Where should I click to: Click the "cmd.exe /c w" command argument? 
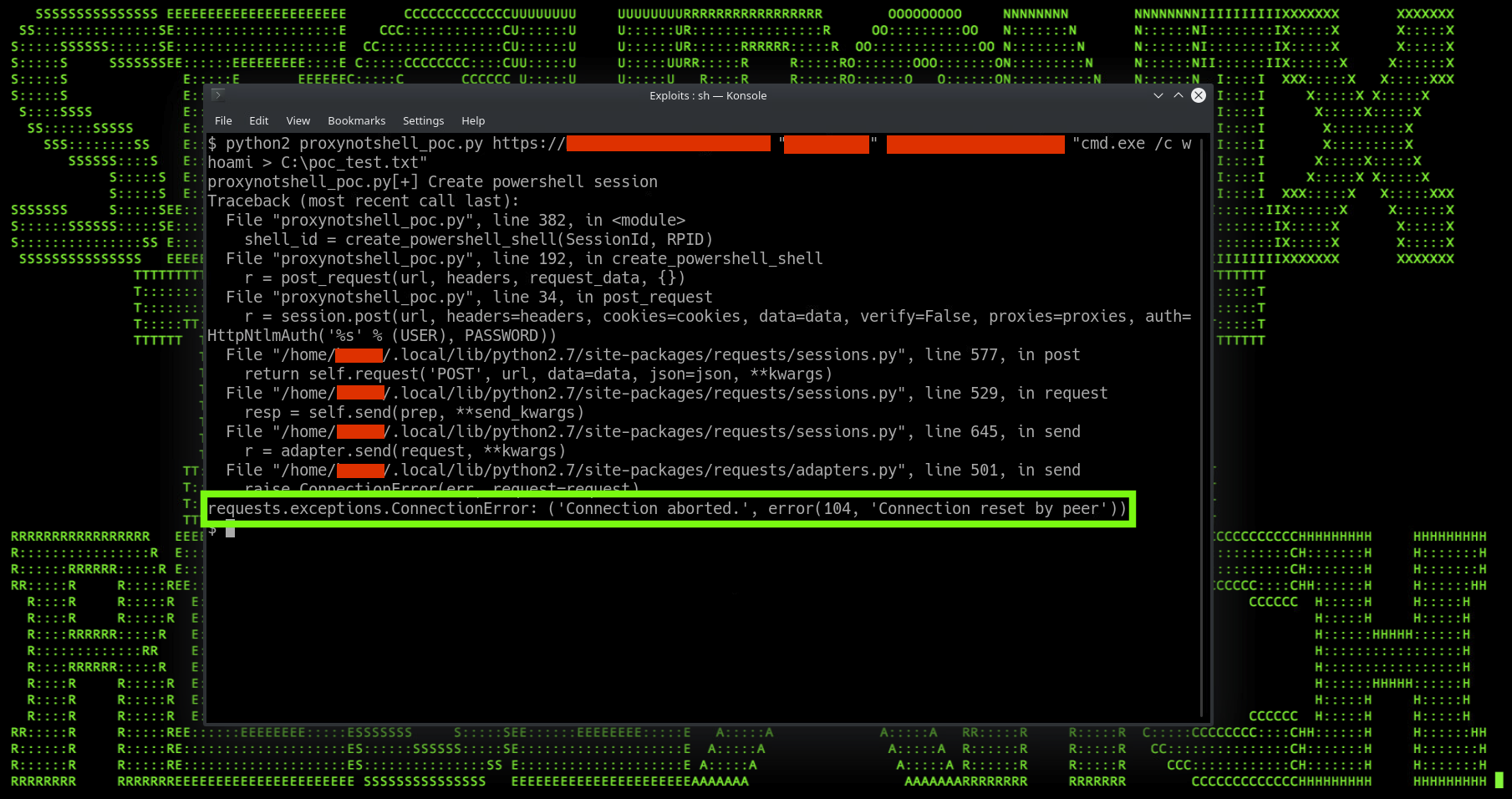coord(1132,144)
